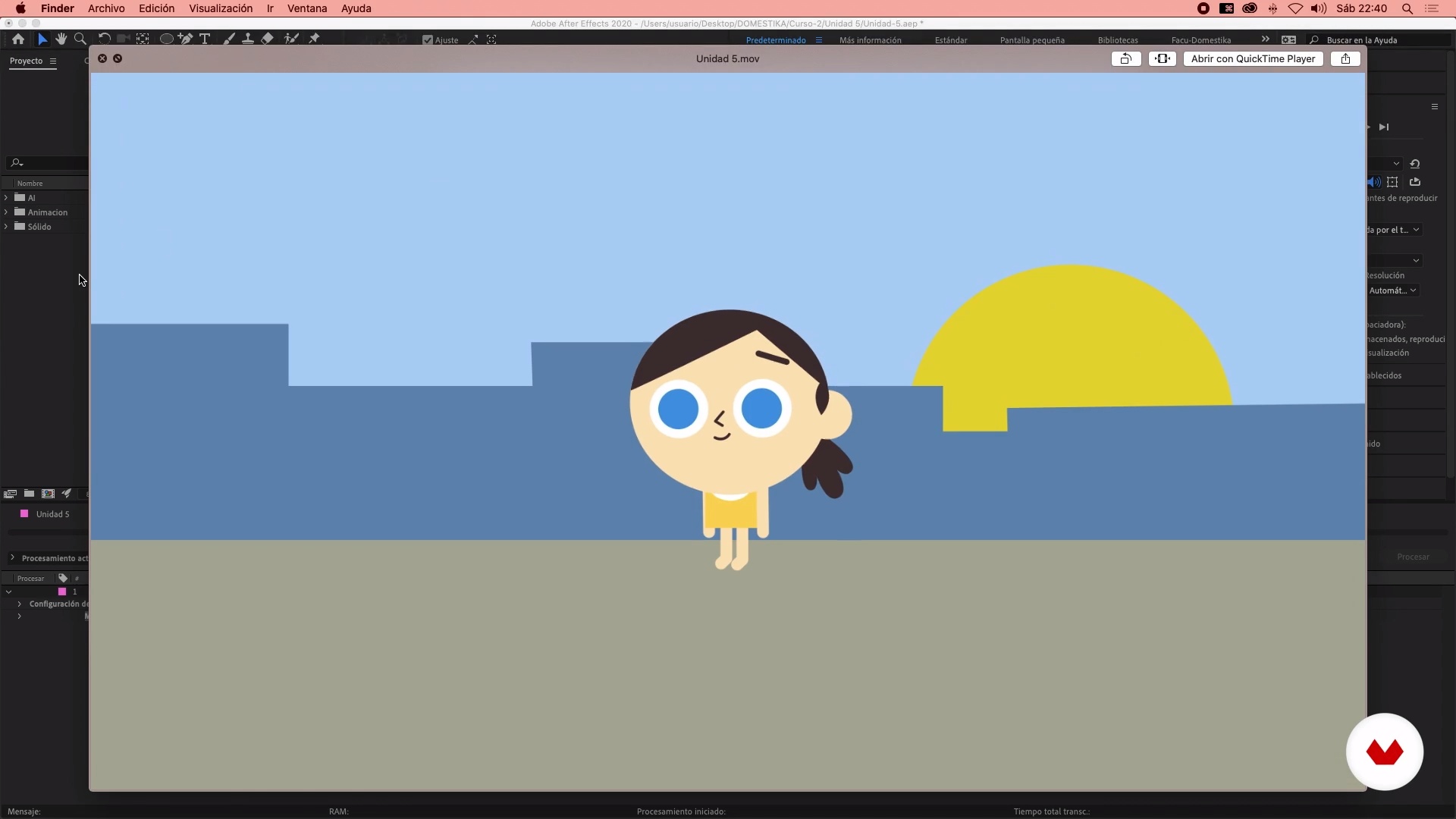Select the Pen tool
The width and height of the screenshot is (1456, 819).
point(185,39)
